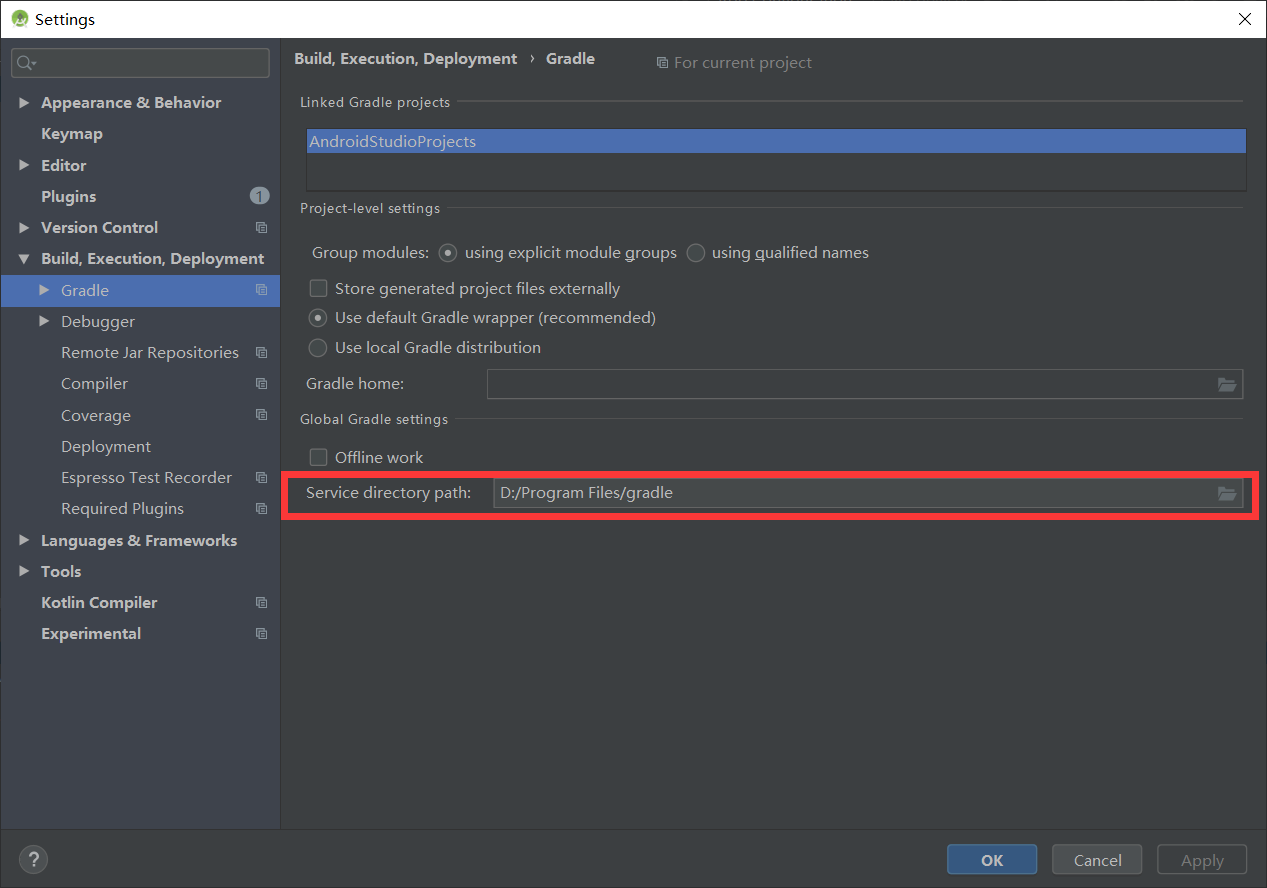The width and height of the screenshot is (1267, 888).
Task: Click the project-level icon beside Kotlin Compiler
Action: point(261,603)
